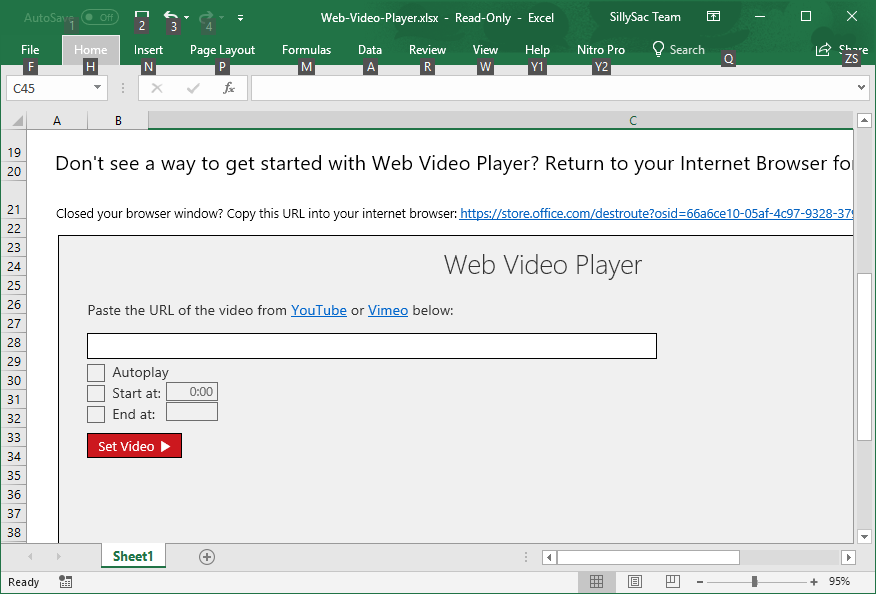This screenshot has height=594, width=876.
Task: Click the zoom slider handle
Action: click(754, 582)
